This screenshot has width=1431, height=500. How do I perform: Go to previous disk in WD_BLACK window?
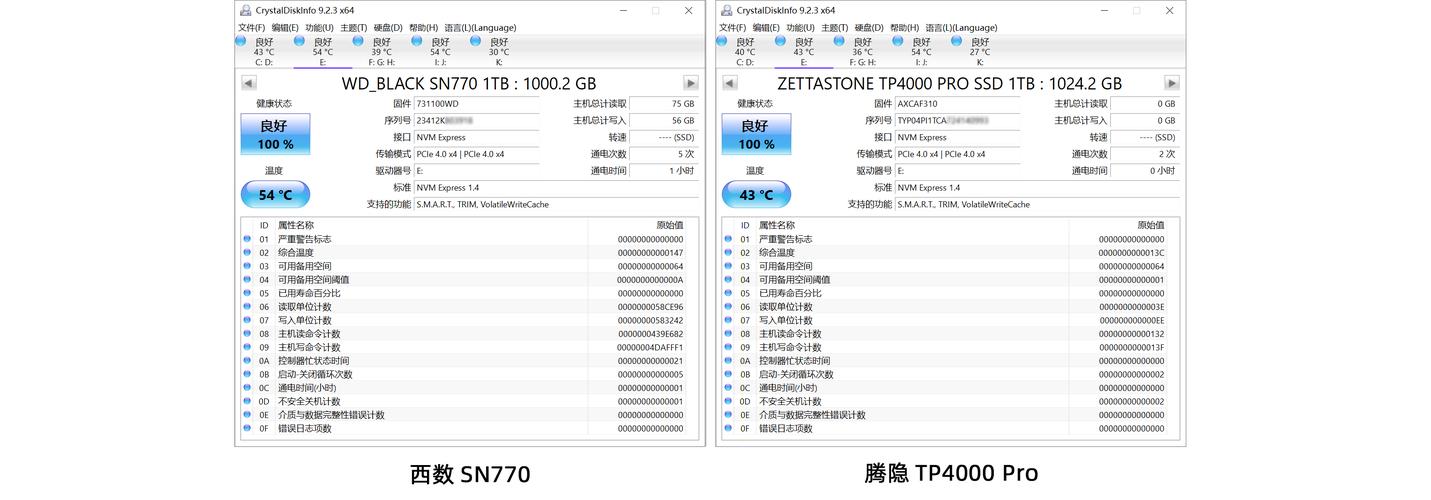click(249, 83)
